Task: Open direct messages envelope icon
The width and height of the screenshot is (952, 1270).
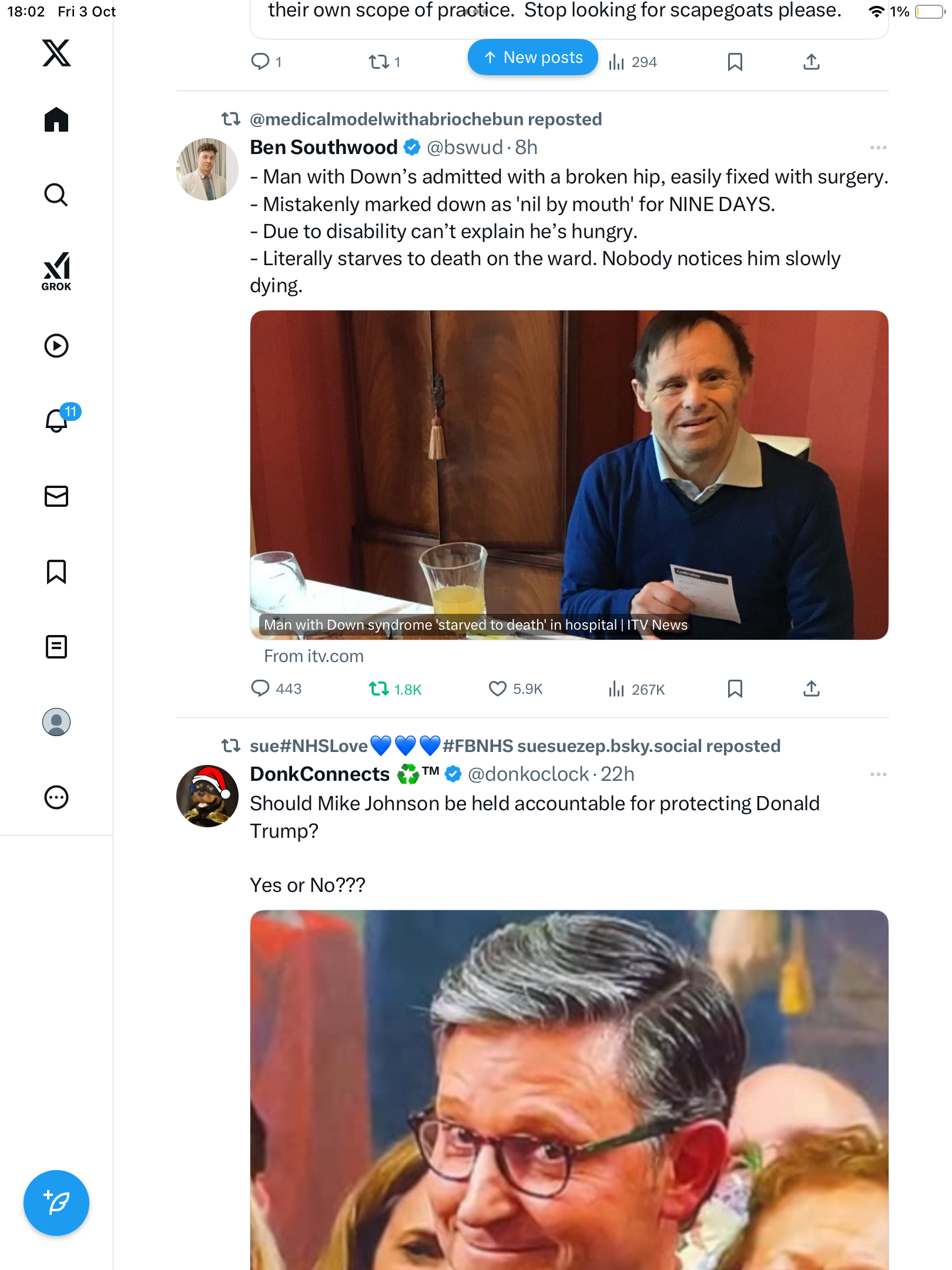Action: 56,496
